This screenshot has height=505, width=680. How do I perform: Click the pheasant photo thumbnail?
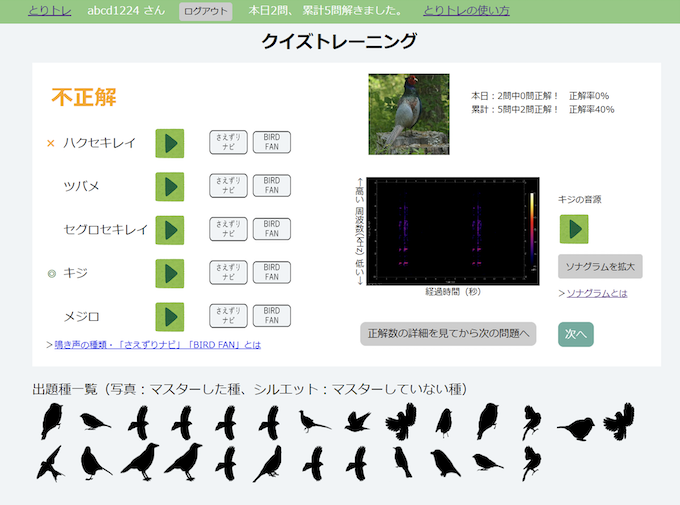pos(409,114)
